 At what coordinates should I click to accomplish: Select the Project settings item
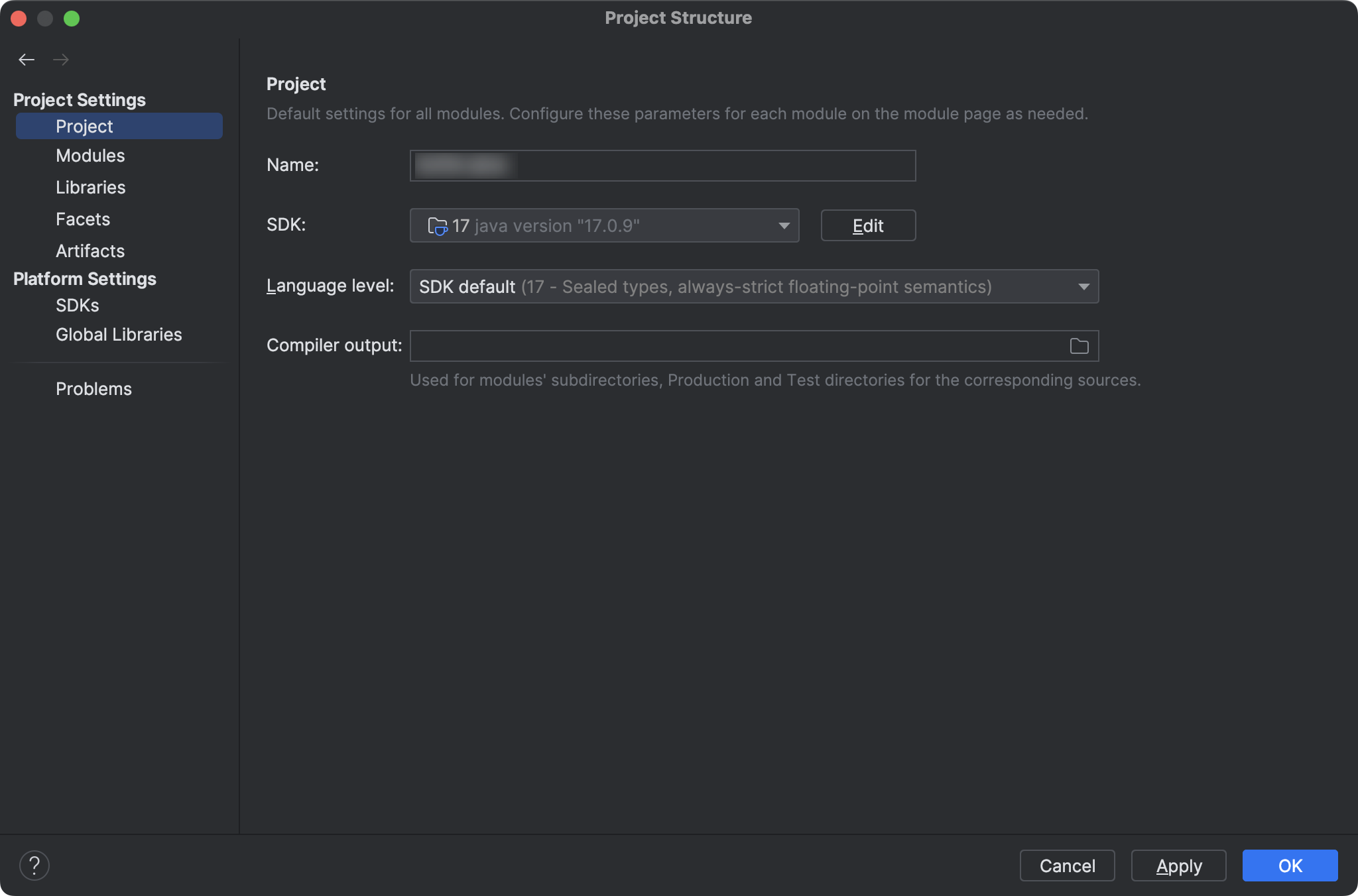pyautogui.click(x=84, y=127)
